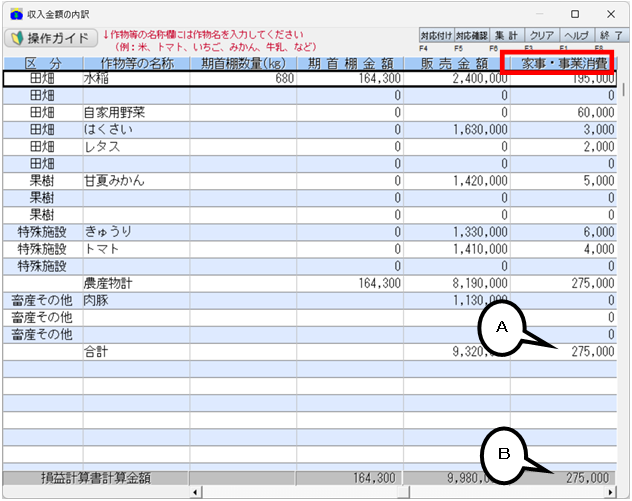
Task: Click the 2,000 cell for レタス
Action: point(563,147)
